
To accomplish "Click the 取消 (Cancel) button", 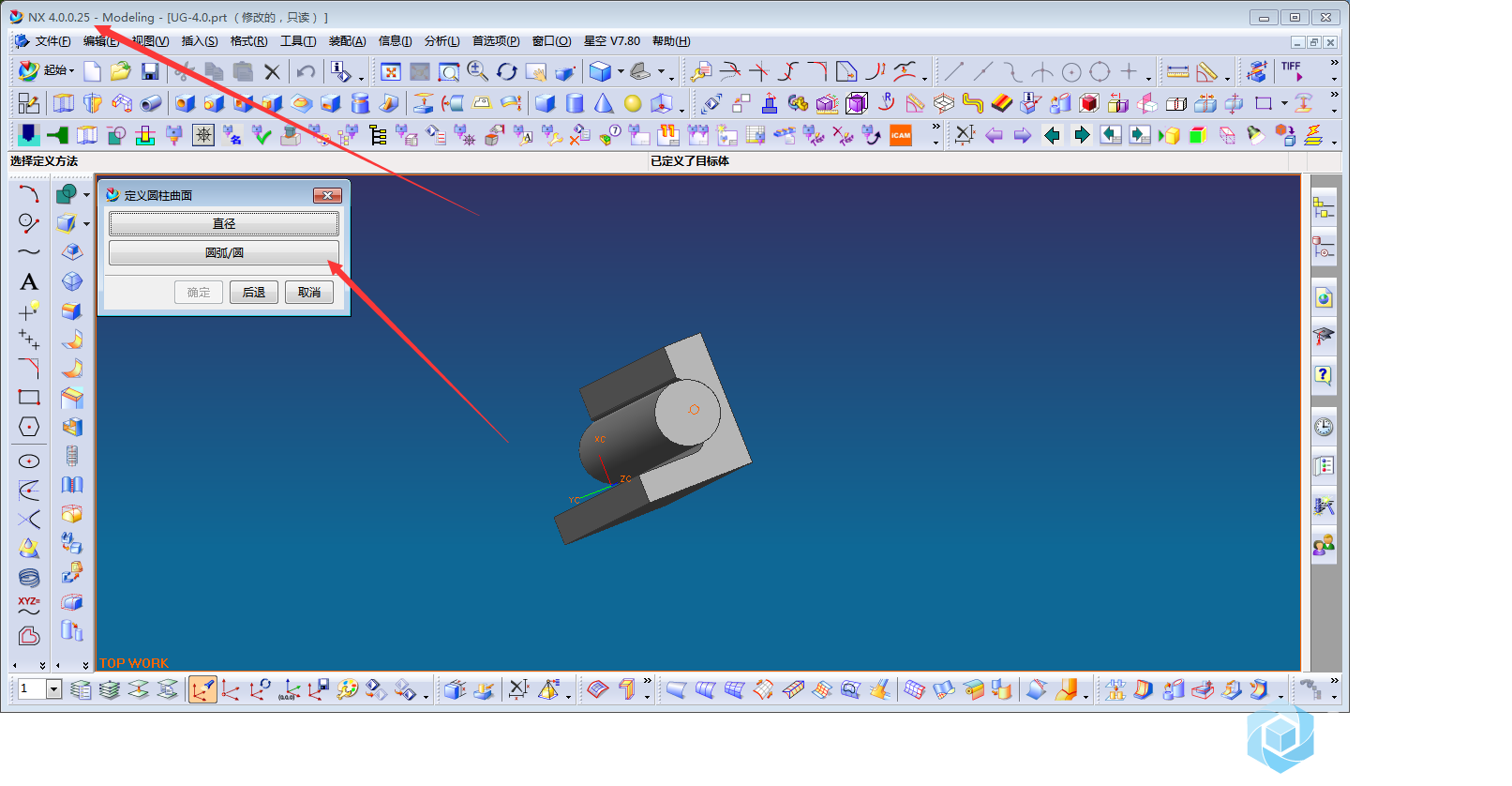I will point(309,293).
